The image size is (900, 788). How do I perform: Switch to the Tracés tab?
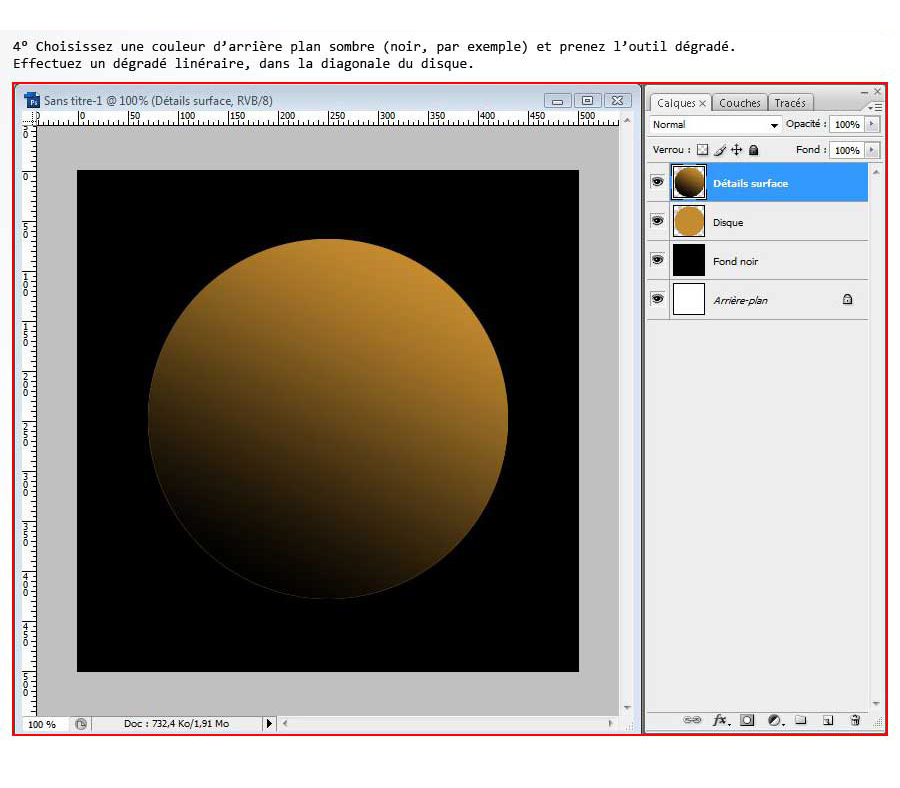(x=790, y=103)
